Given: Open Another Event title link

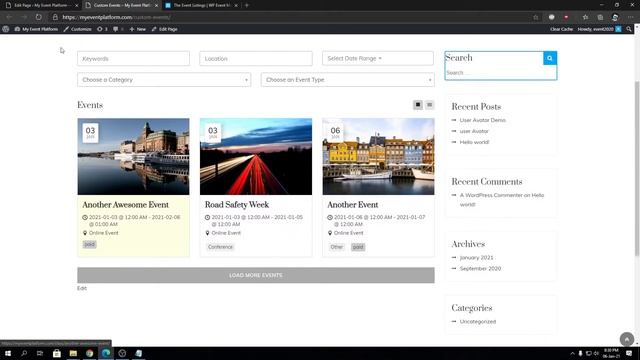Looking at the screenshot, I should pyautogui.click(x=353, y=205).
